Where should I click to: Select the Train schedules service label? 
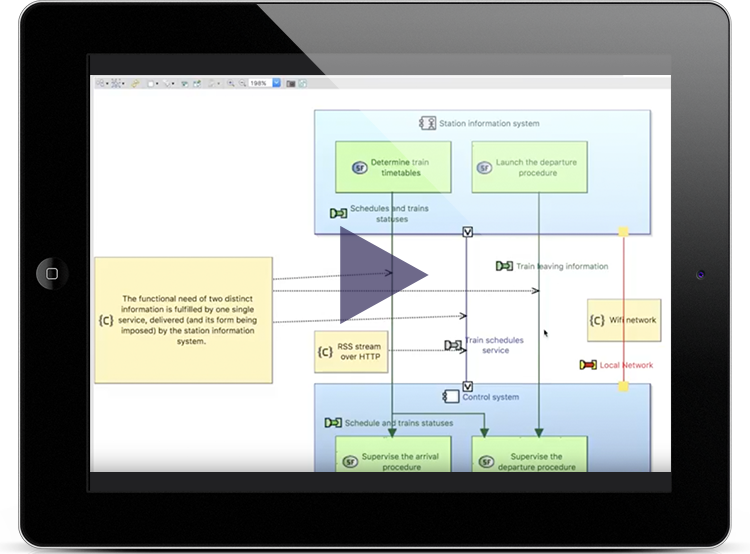[x=488, y=345]
